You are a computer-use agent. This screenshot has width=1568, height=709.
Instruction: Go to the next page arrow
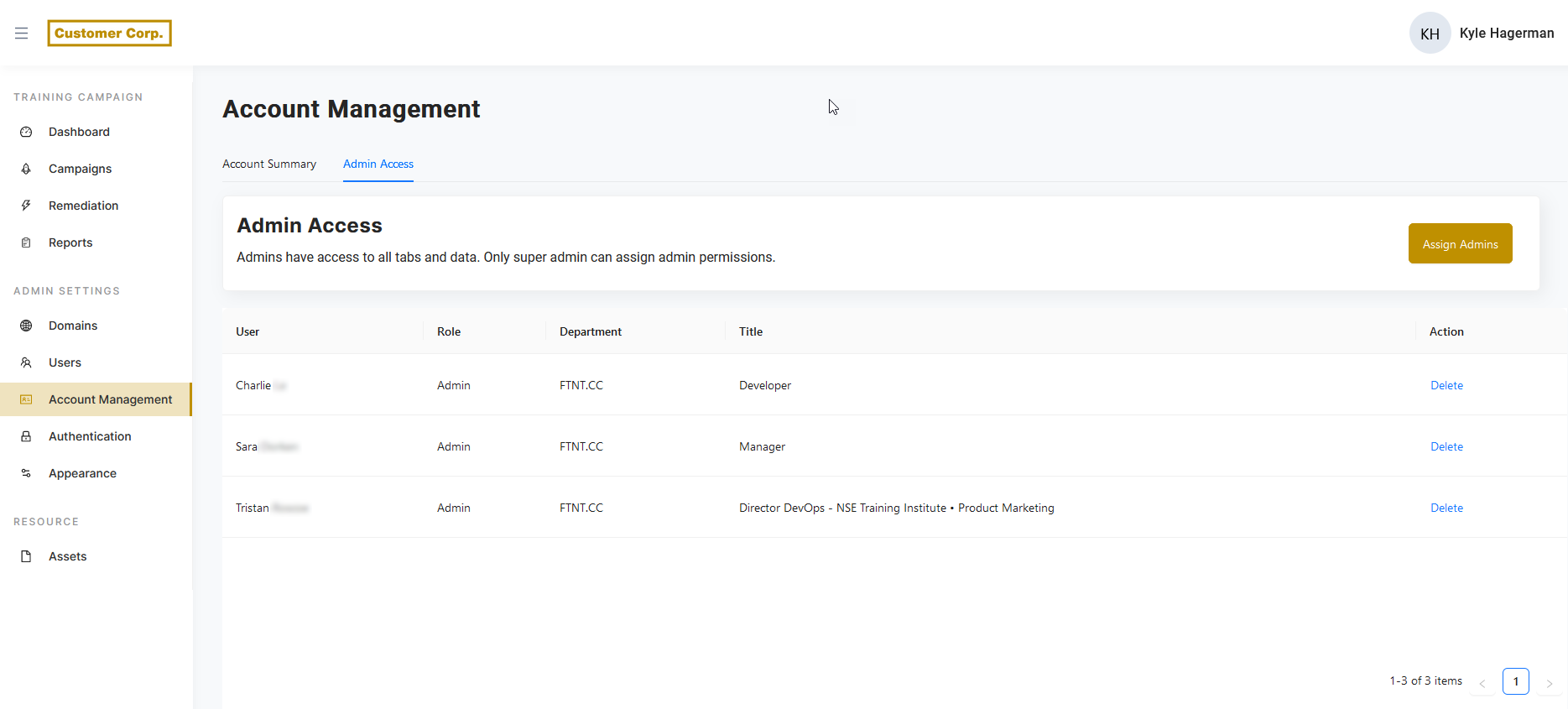(x=1550, y=682)
